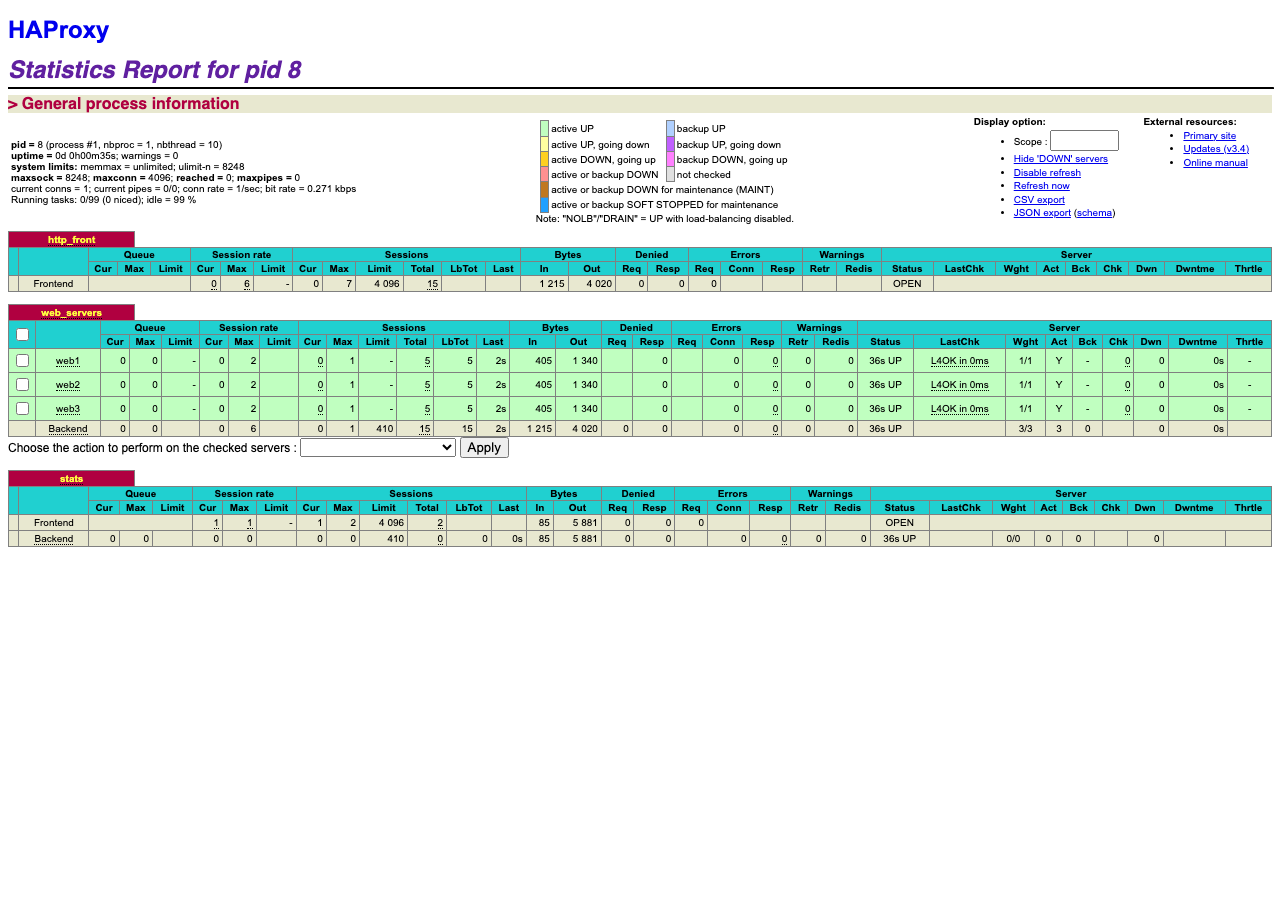
Task: Click Backend label in stats table
Action: pyautogui.click(x=54, y=539)
